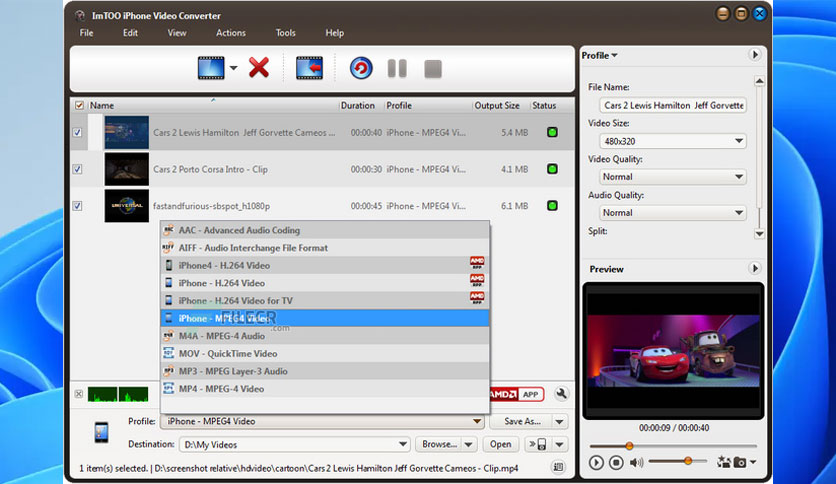This screenshot has height=484, width=836.
Task: Choose iPhone4 - H.264 Video profile
Action: (325, 265)
